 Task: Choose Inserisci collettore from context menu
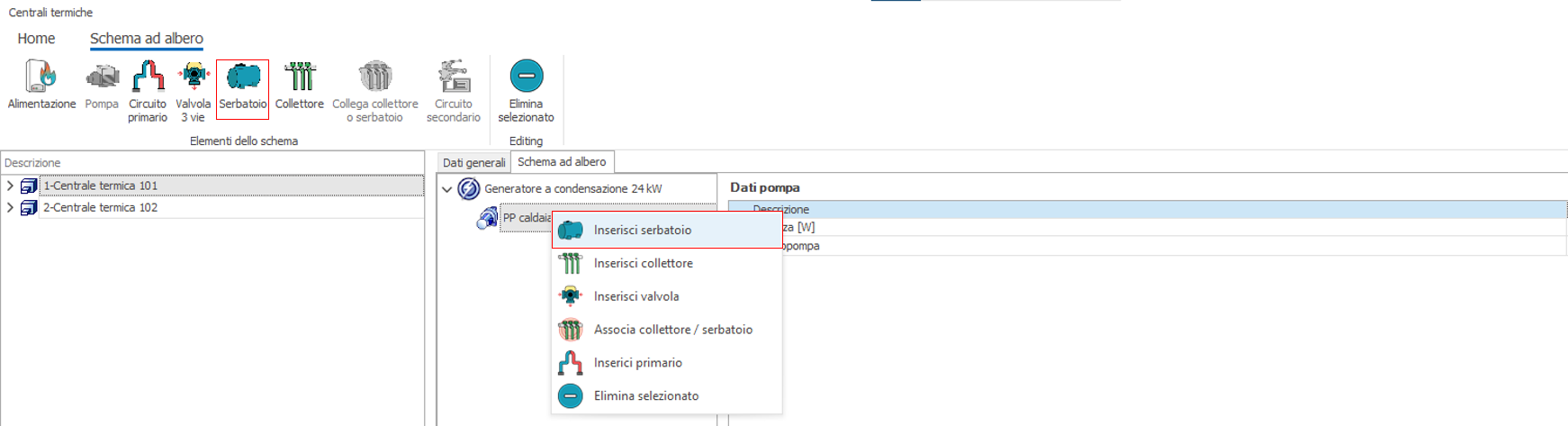[x=643, y=264]
